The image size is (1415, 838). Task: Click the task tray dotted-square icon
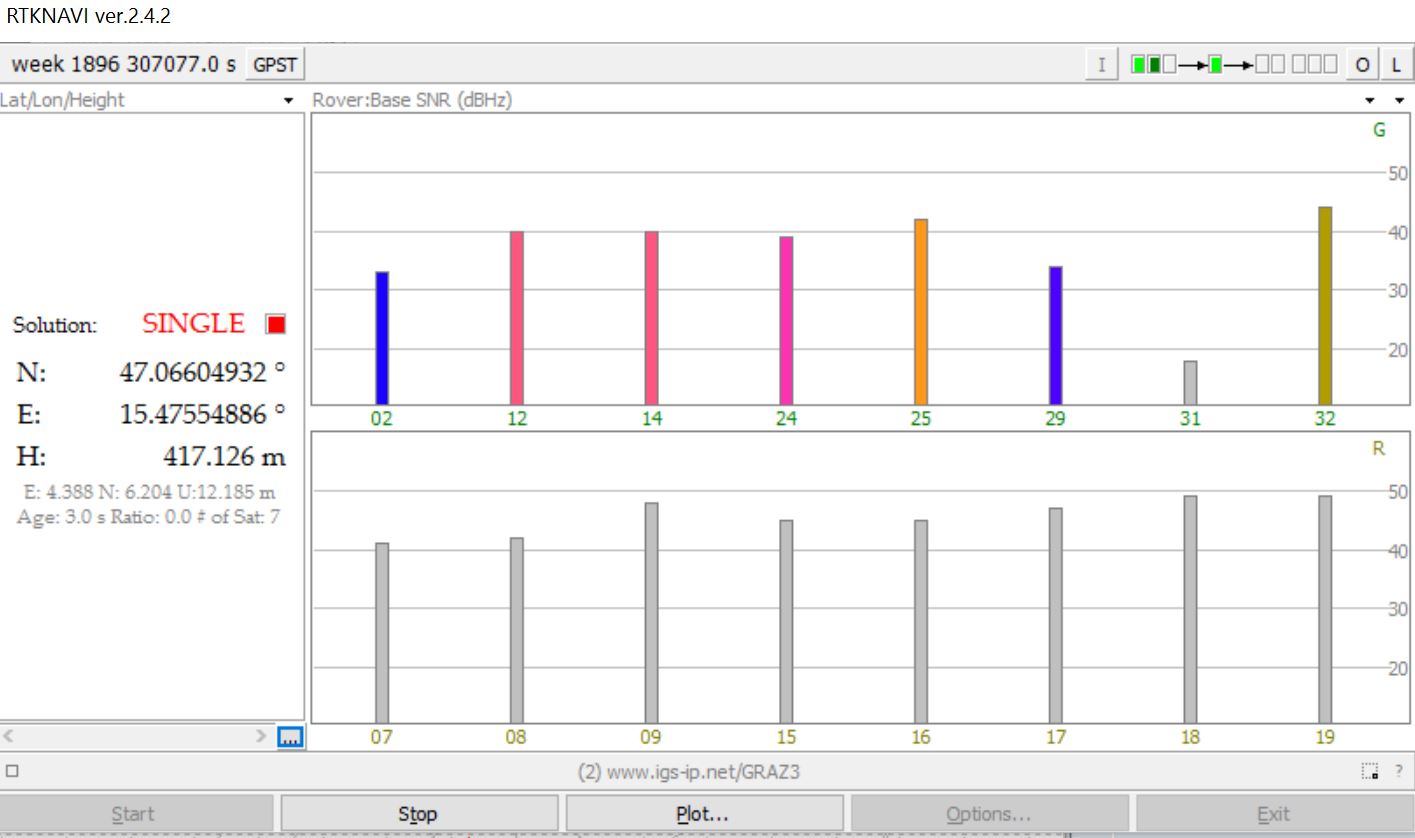pyautogui.click(x=1370, y=772)
